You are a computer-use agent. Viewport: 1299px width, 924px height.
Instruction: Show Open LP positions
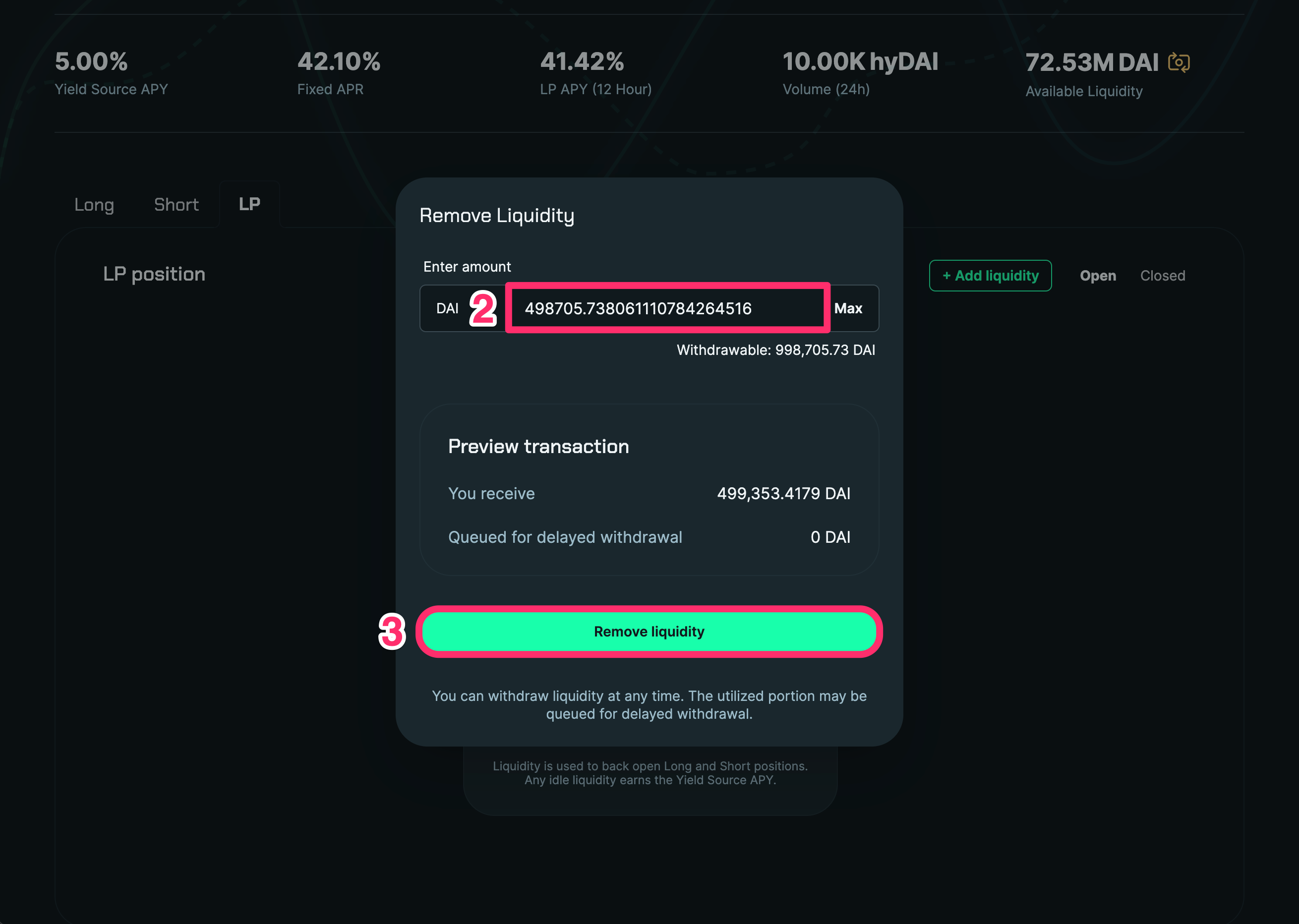(1098, 276)
